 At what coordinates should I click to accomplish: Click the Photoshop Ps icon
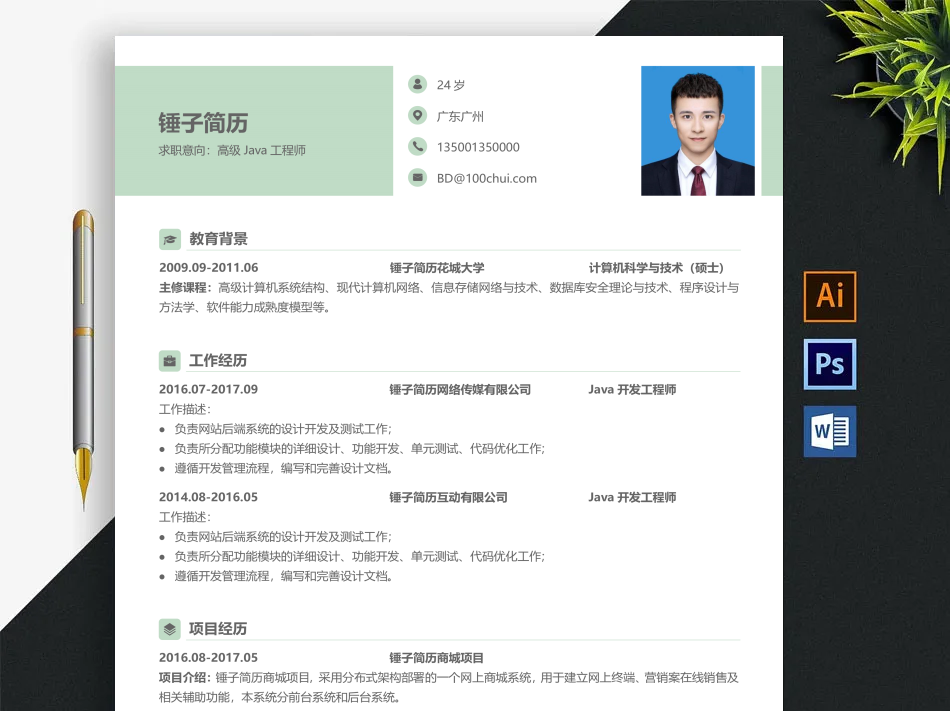coord(829,364)
